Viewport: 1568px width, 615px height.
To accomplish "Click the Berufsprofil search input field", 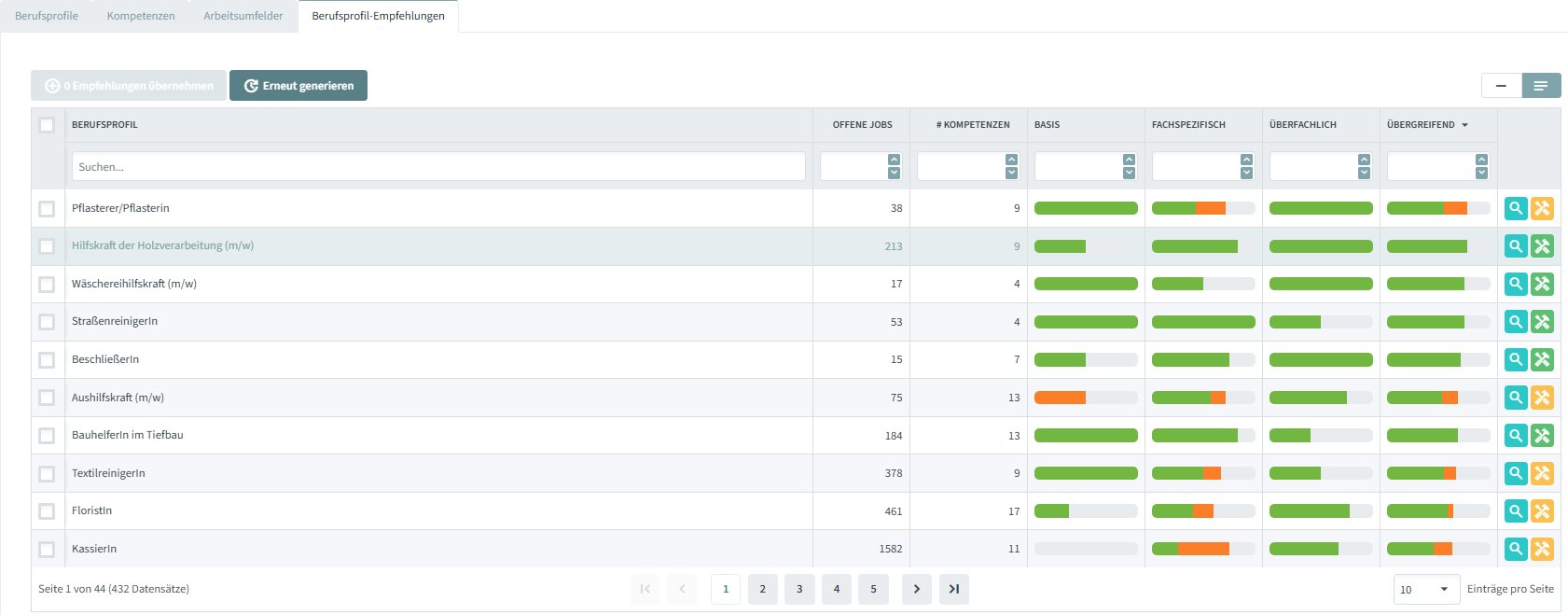I will (438, 167).
